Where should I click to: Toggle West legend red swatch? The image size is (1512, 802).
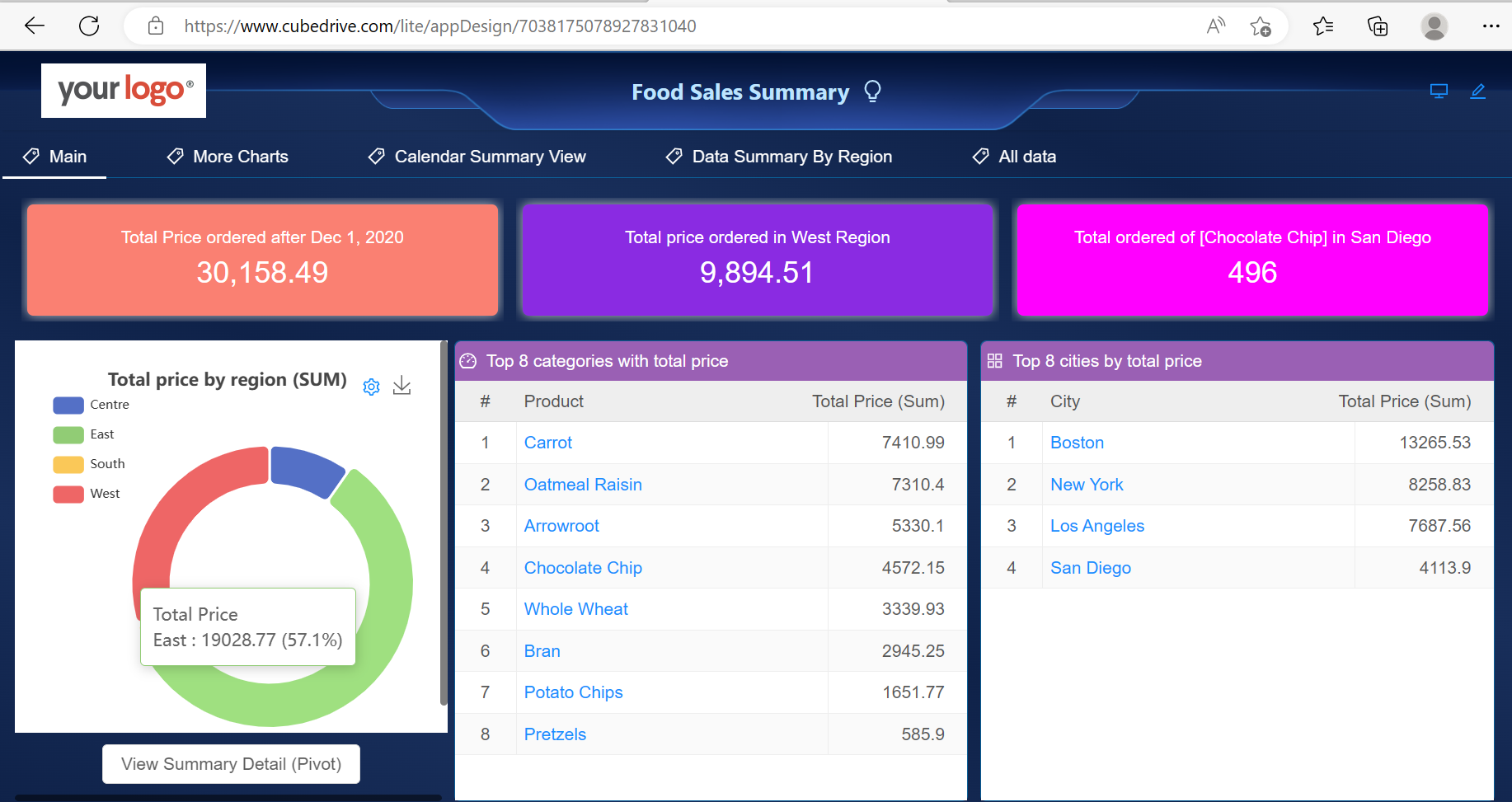click(x=68, y=494)
